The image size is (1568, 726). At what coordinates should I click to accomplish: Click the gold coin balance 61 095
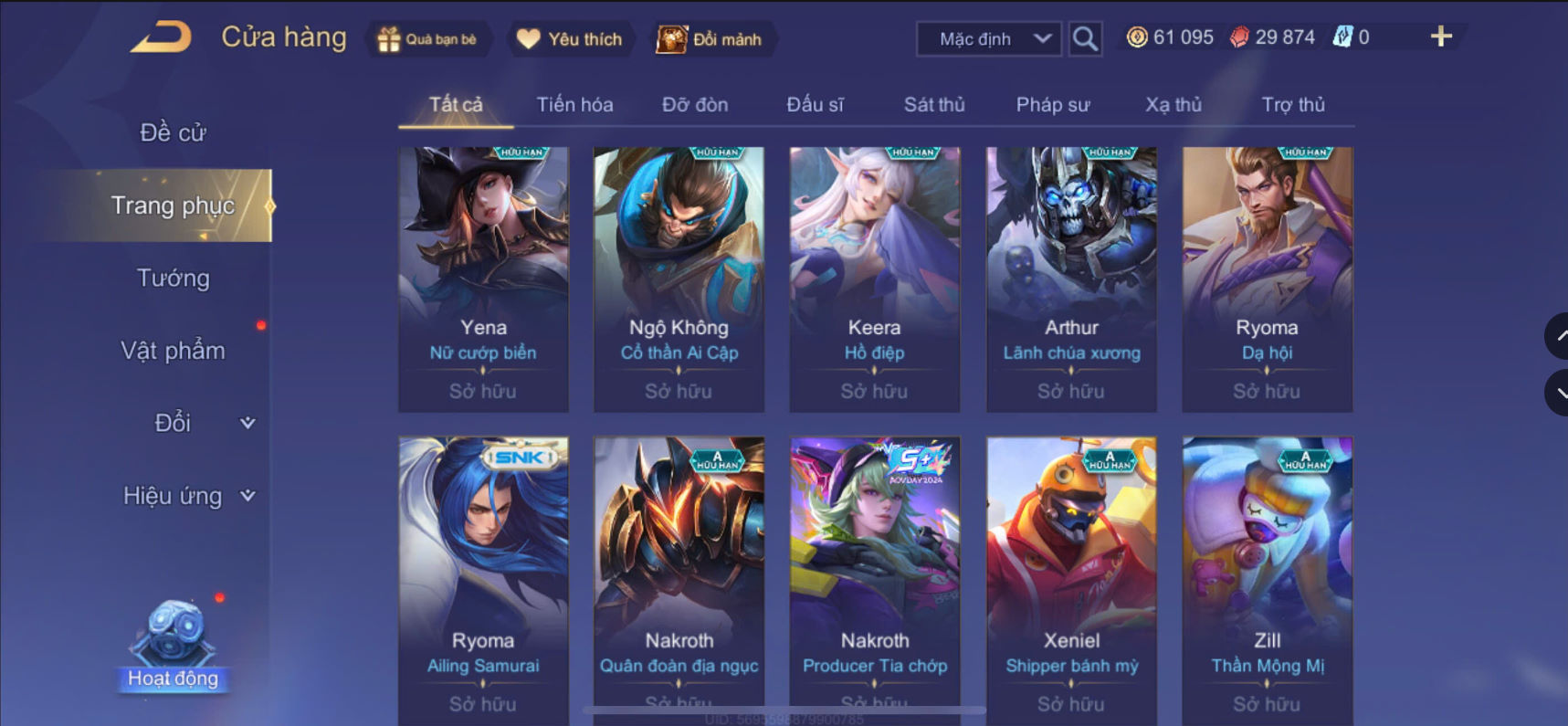(1170, 37)
